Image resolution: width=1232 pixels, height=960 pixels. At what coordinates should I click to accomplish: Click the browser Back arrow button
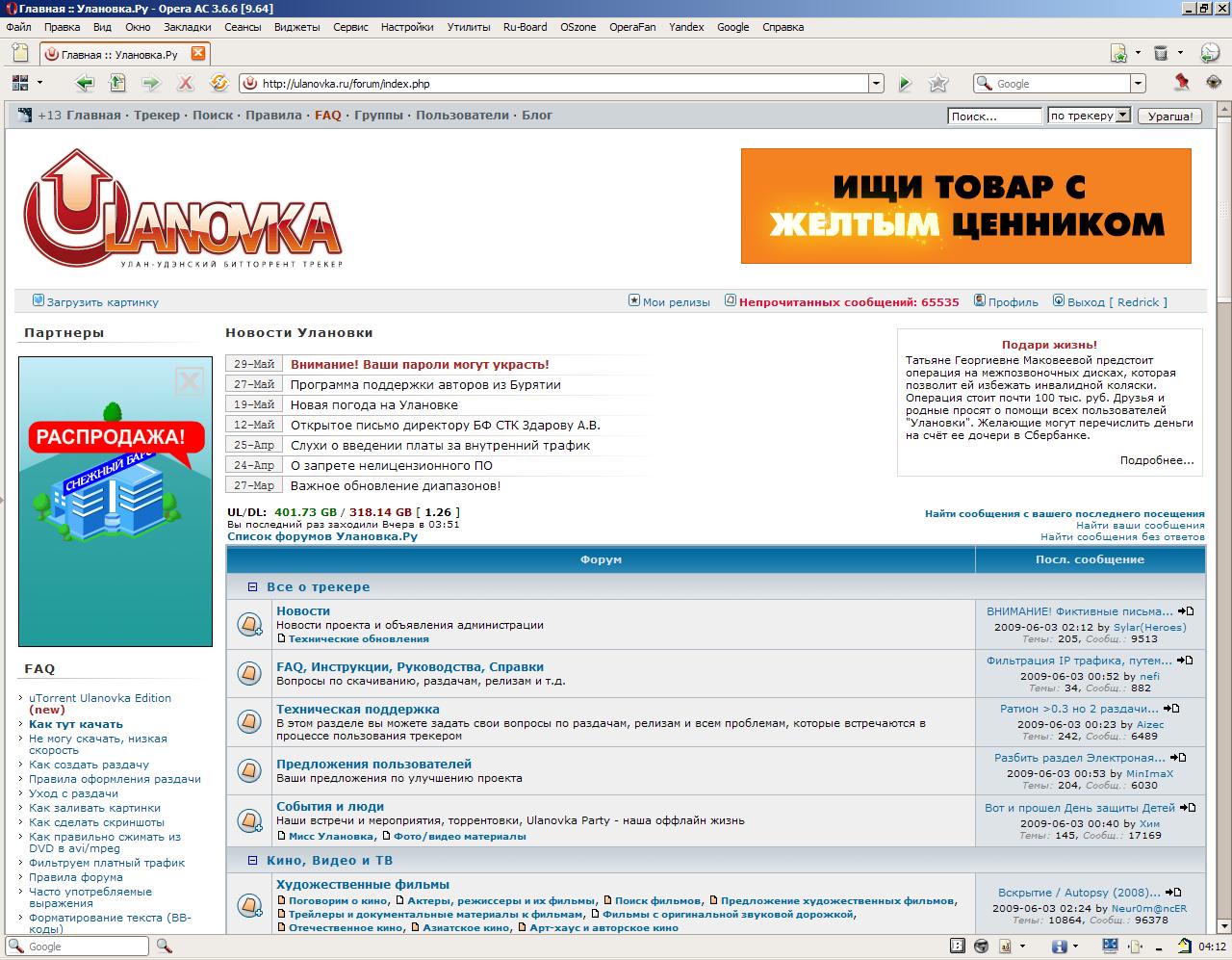click(x=85, y=84)
